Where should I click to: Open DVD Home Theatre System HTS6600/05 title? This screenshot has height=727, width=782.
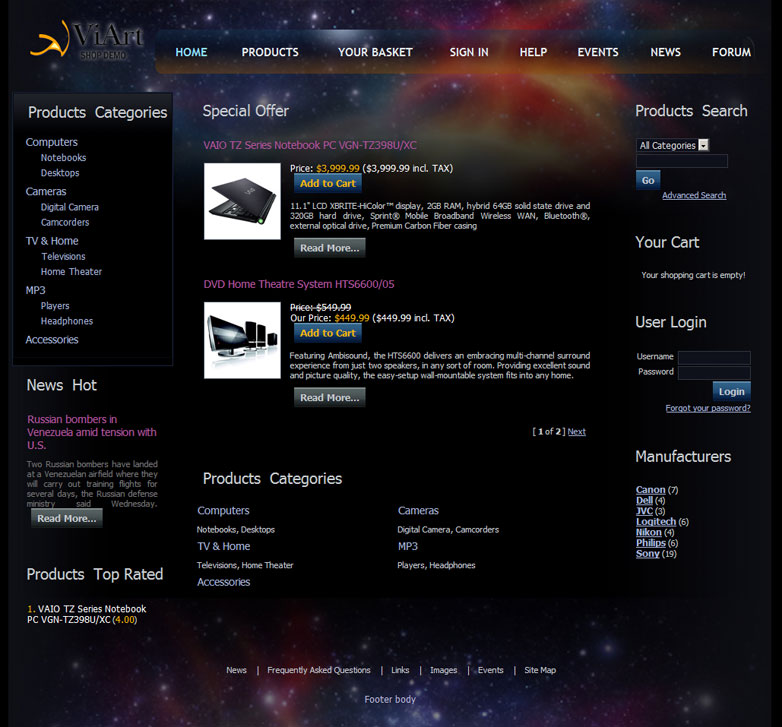click(299, 284)
